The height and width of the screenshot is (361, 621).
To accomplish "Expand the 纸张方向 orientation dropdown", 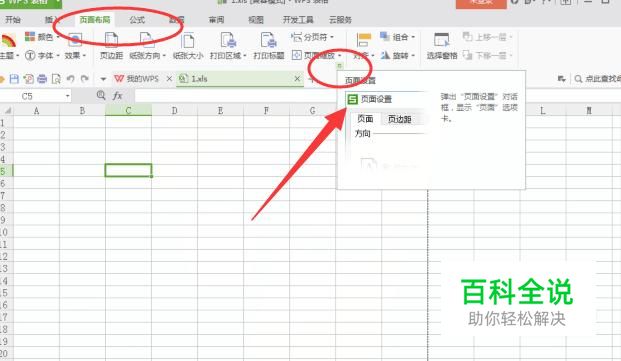I will [164, 56].
